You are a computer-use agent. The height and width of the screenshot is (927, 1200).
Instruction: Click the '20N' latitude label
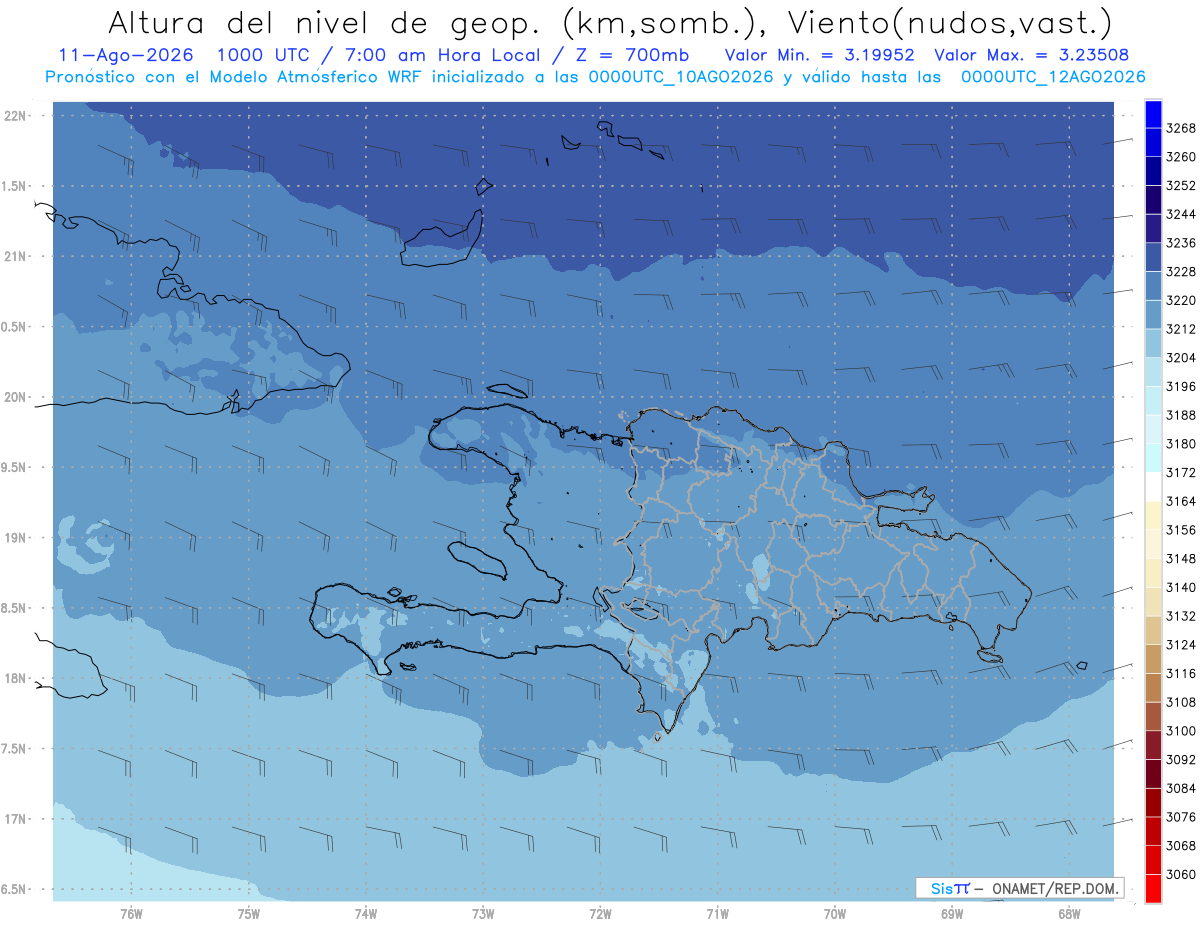(x=17, y=397)
